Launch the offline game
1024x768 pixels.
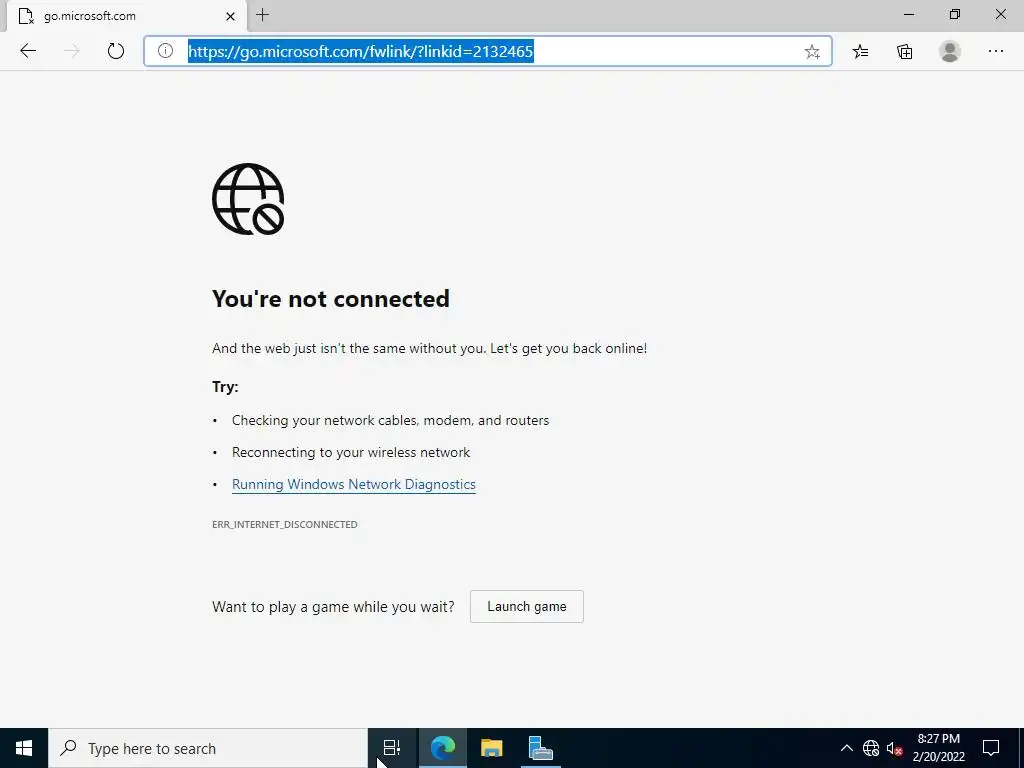click(526, 607)
